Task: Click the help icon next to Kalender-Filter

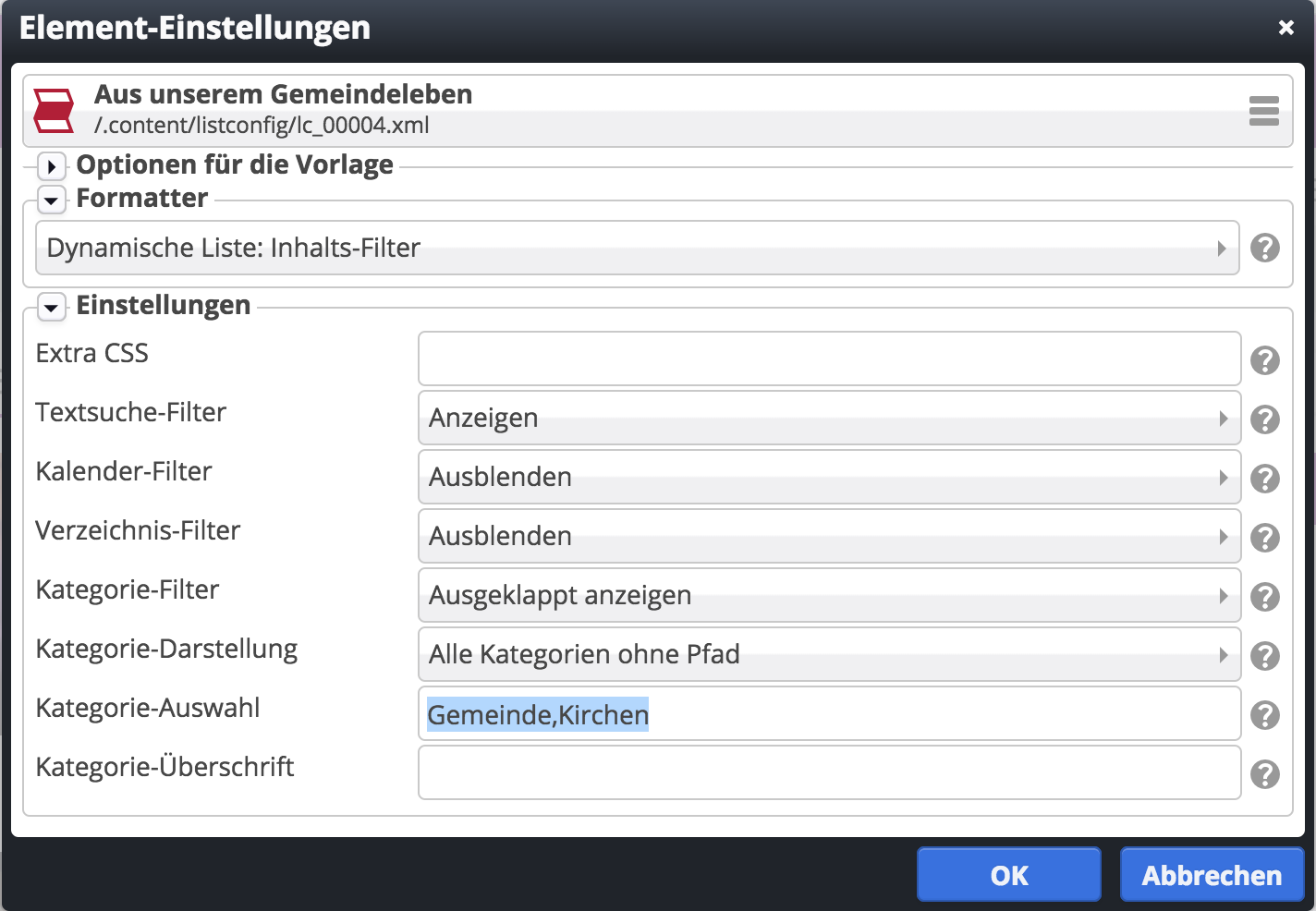Action: [1265, 478]
